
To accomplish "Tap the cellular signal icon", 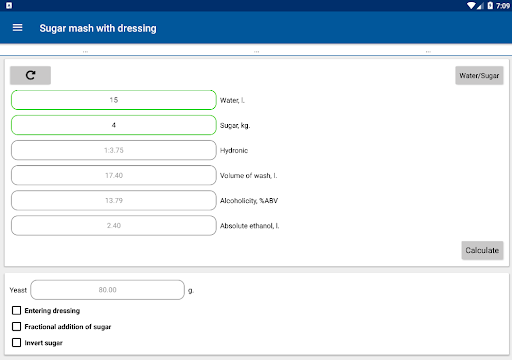I will 480,6.
